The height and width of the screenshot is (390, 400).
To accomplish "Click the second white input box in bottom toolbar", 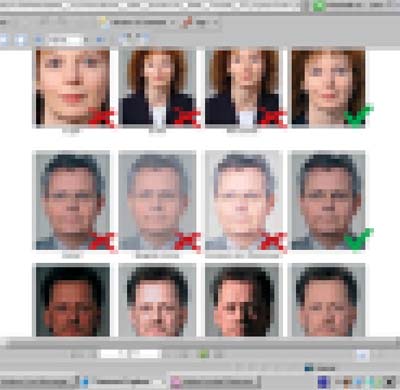I will tap(146, 354).
